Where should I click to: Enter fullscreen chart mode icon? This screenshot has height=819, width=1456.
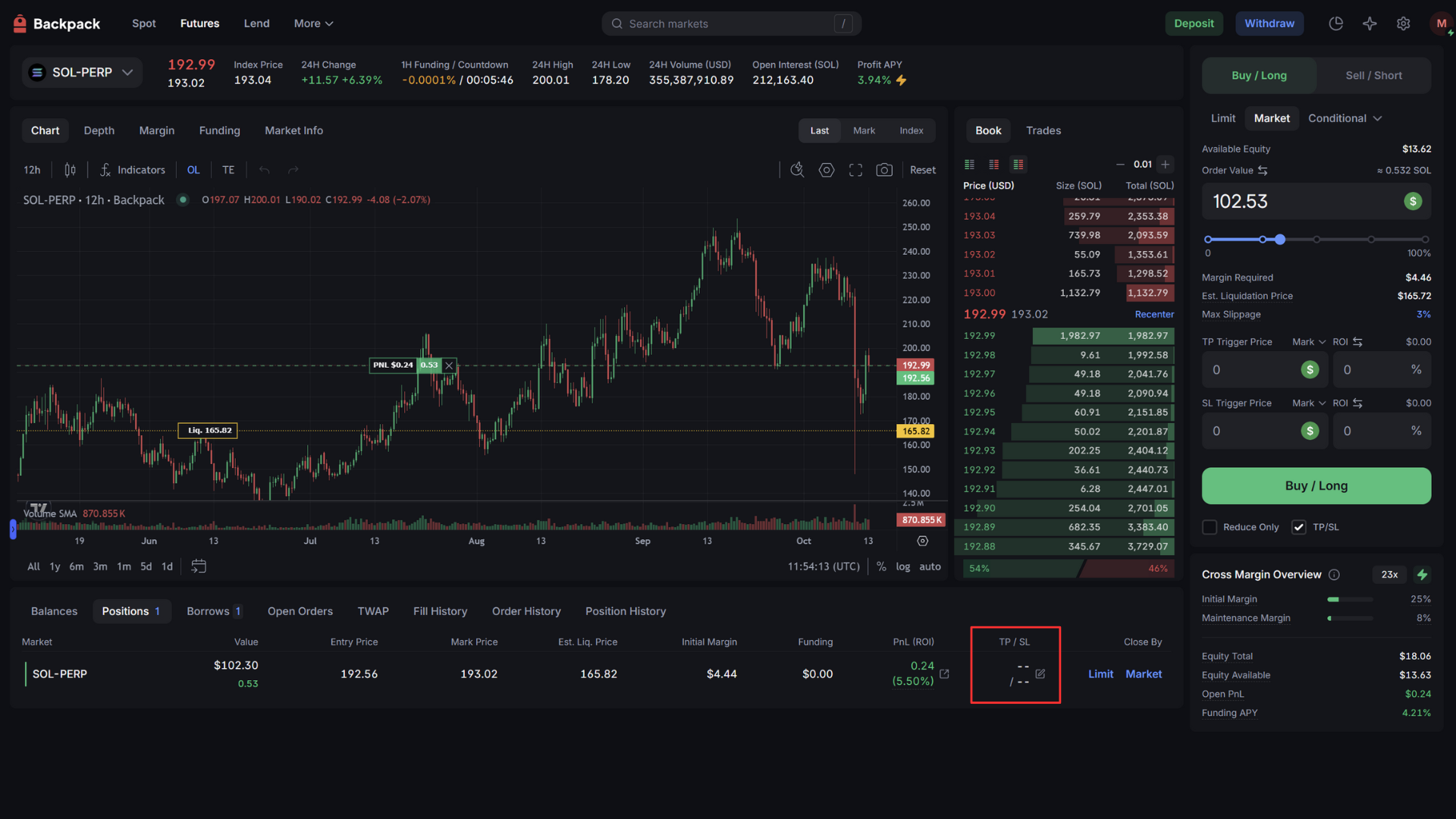tap(855, 170)
